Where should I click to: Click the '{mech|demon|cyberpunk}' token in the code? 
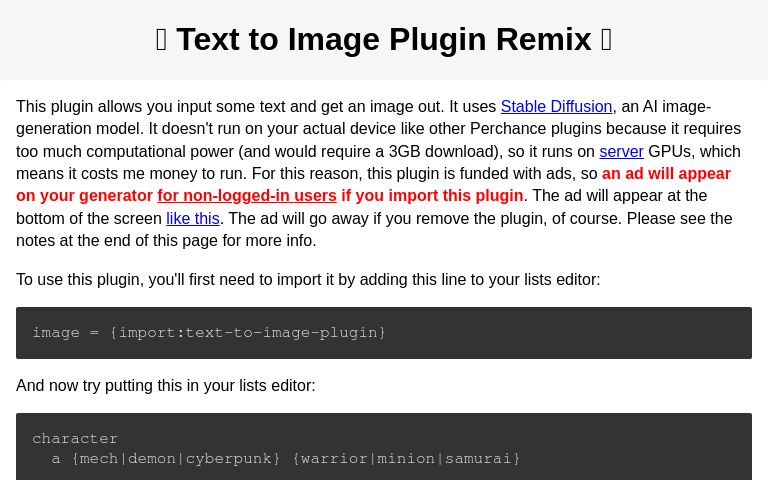(x=176, y=459)
